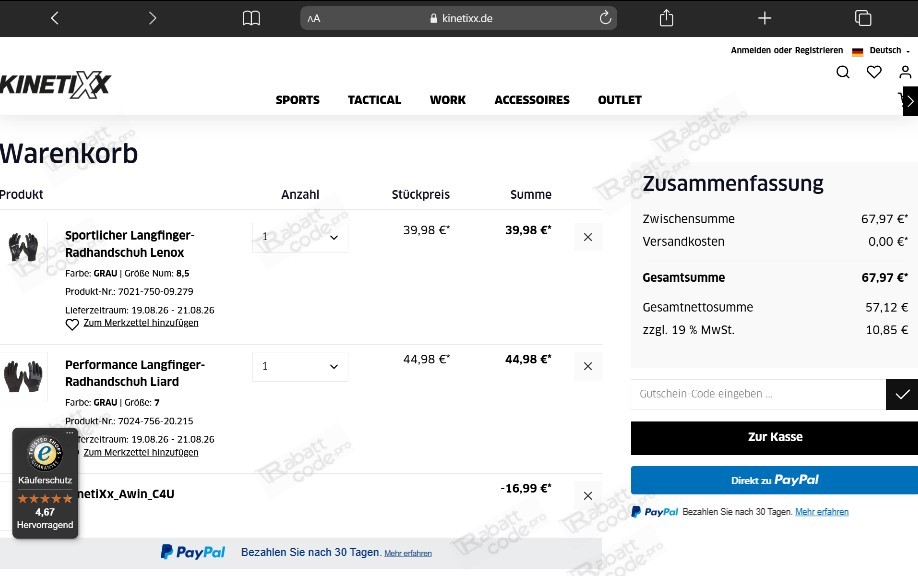This screenshot has width=918, height=576.
Task: Click the Gutschein-Code input field
Action: pos(758,394)
